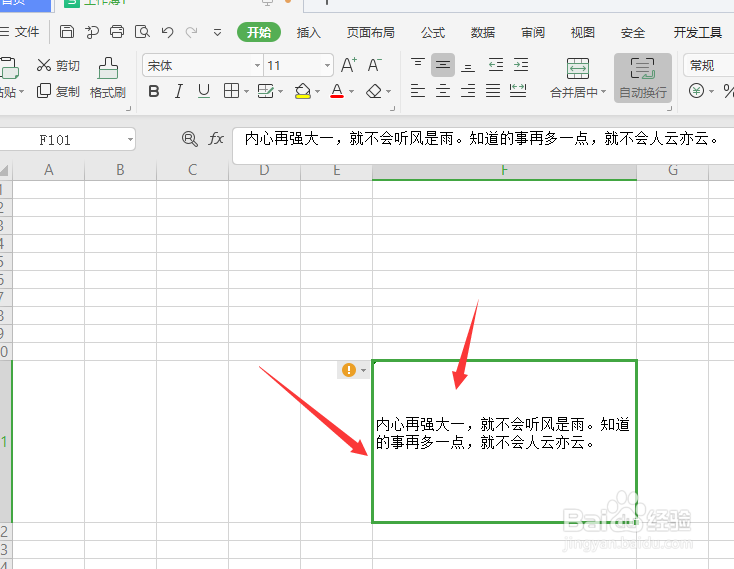
Task: Open Name Box dropdown F101
Action: 130,139
